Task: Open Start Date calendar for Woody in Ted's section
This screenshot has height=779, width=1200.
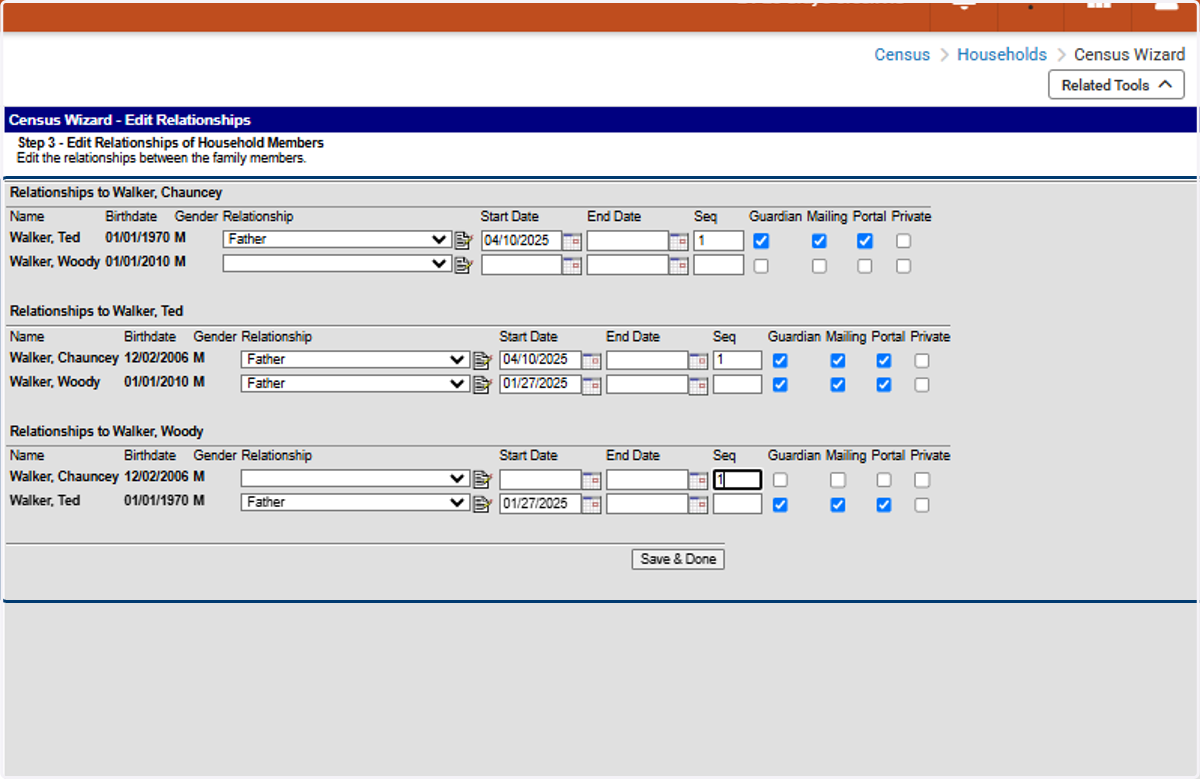Action: (x=591, y=384)
